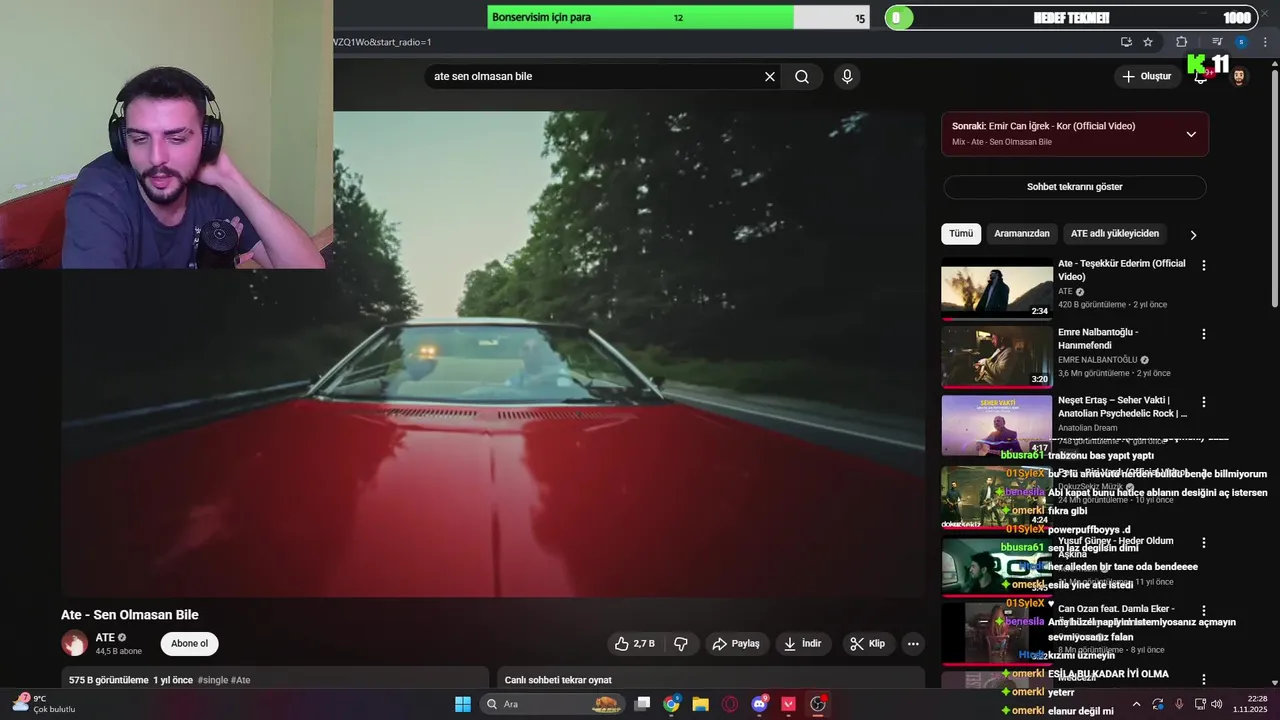Create a clip with Klip button
This screenshot has width=1280, height=720.
pos(868,644)
